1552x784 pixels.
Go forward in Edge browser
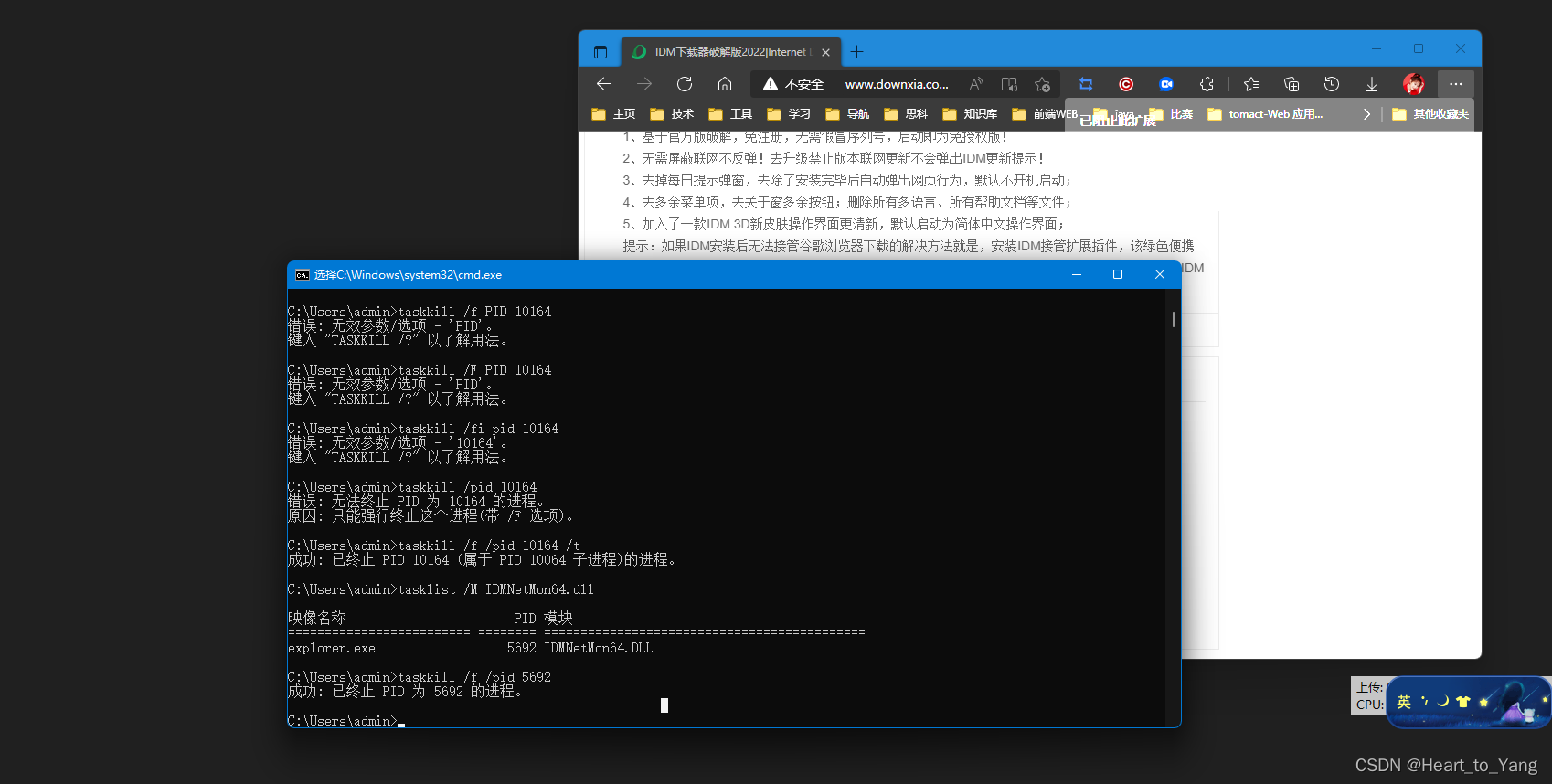(644, 84)
